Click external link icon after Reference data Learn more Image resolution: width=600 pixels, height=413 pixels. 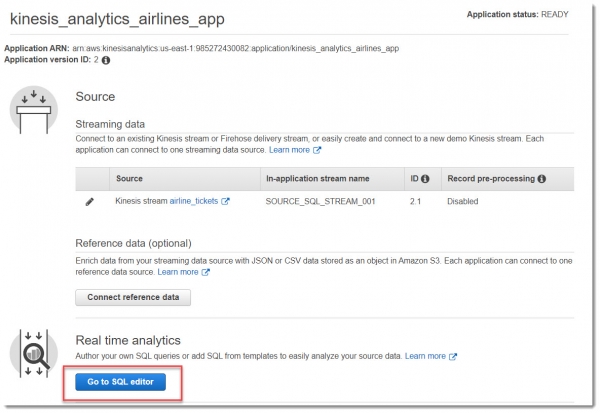205,272
